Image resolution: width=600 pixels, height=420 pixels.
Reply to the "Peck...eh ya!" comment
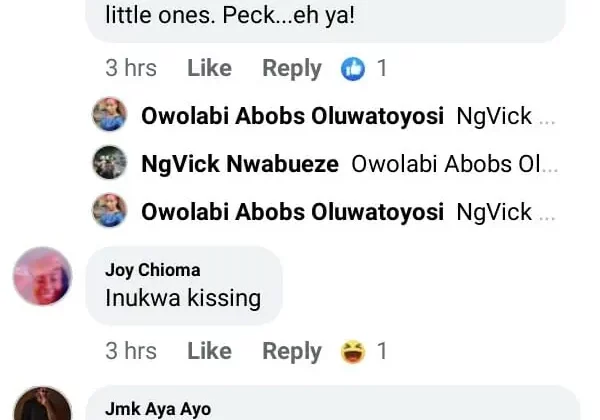291,69
